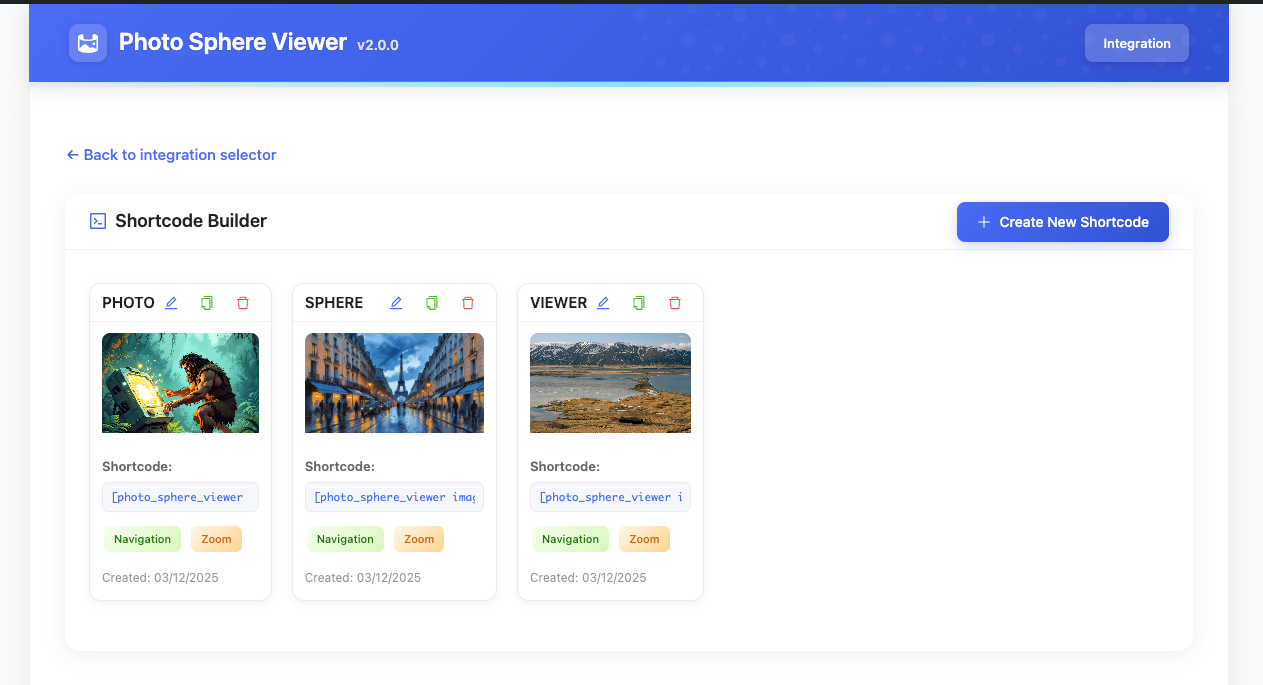The image size is (1263, 685).
Task: Delete the PHOTO shortcode via the trash icon
Action: point(243,302)
